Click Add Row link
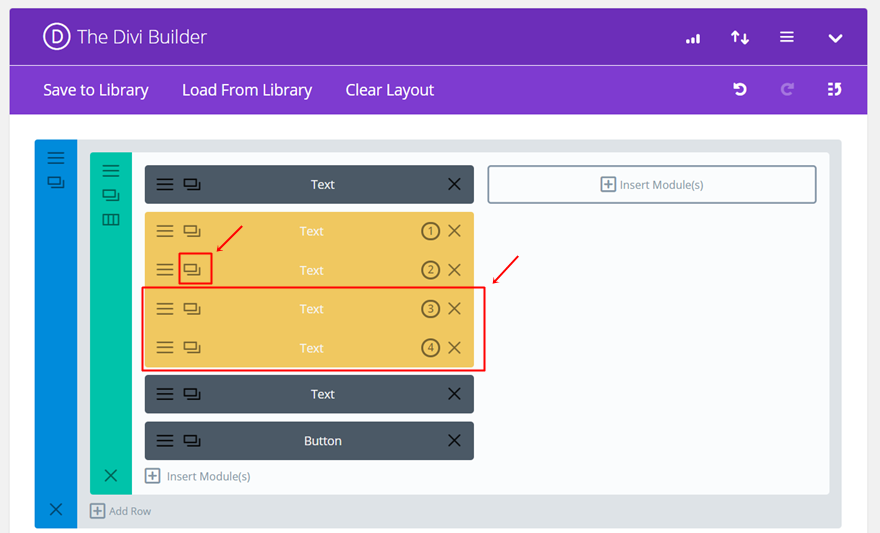Screen dimensions: 880x533 (x=121, y=511)
